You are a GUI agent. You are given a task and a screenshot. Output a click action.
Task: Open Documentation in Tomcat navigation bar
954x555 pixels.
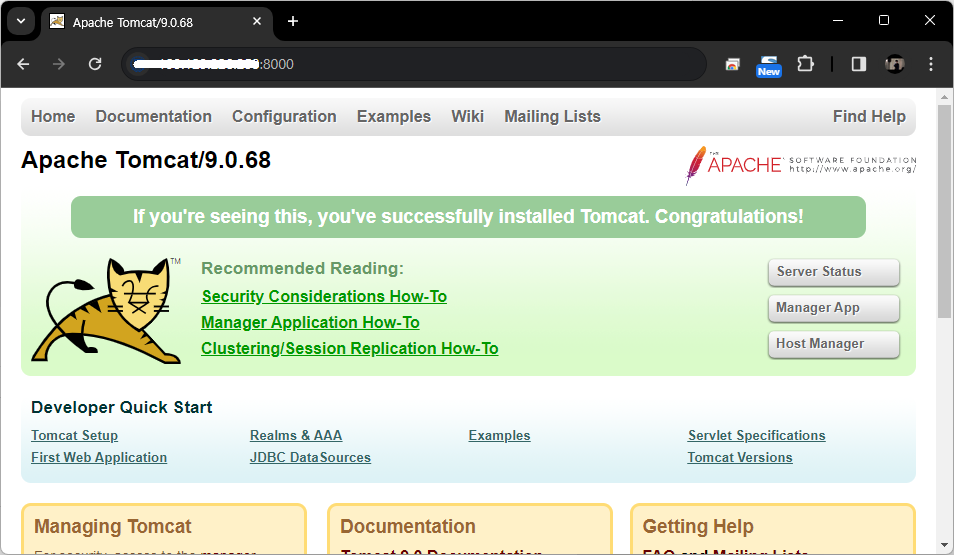coord(153,116)
